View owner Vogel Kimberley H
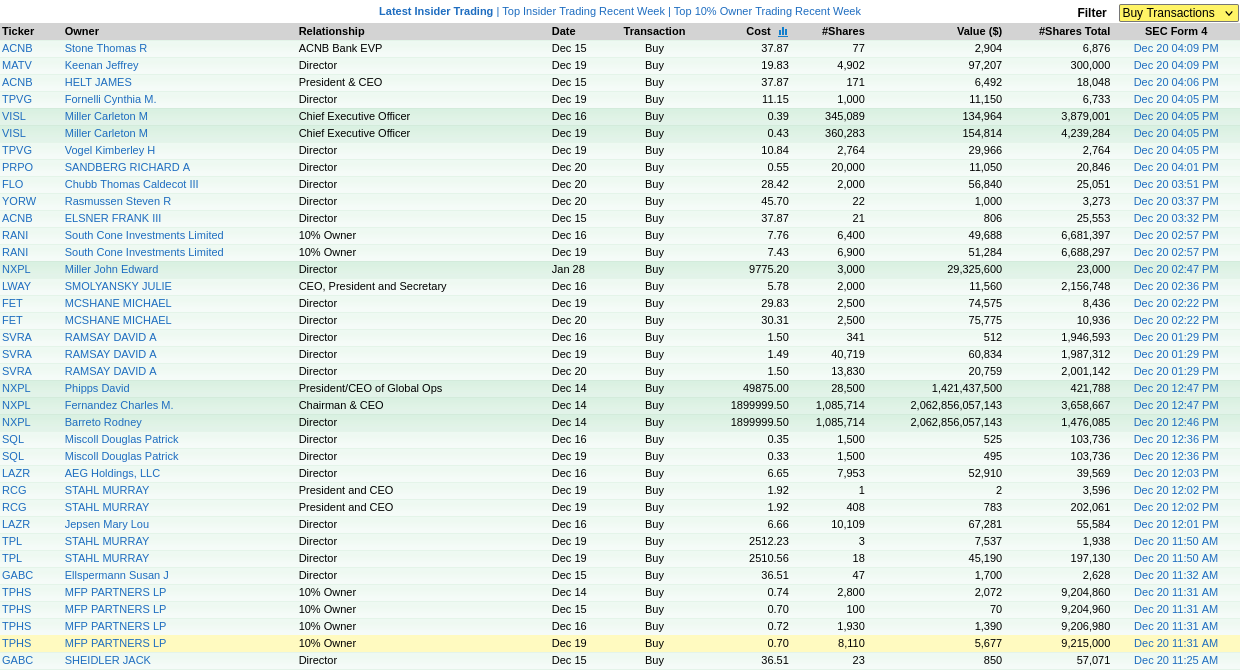Image resolution: width=1243 pixels, height=670 pixels. coord(110,150)
